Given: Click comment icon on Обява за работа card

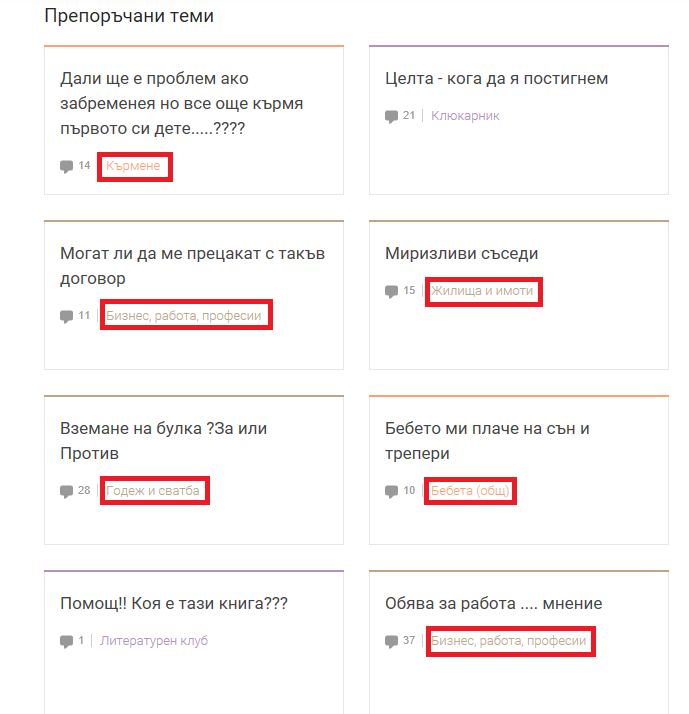Looking at the screenshot, I should coord(391,641).
